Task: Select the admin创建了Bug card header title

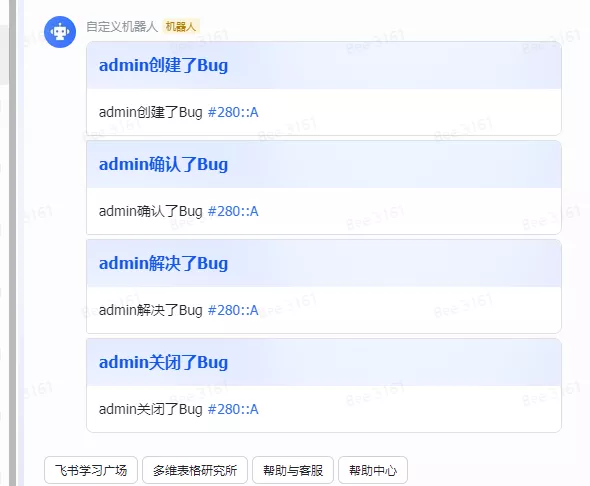Action: click(163, 65)
